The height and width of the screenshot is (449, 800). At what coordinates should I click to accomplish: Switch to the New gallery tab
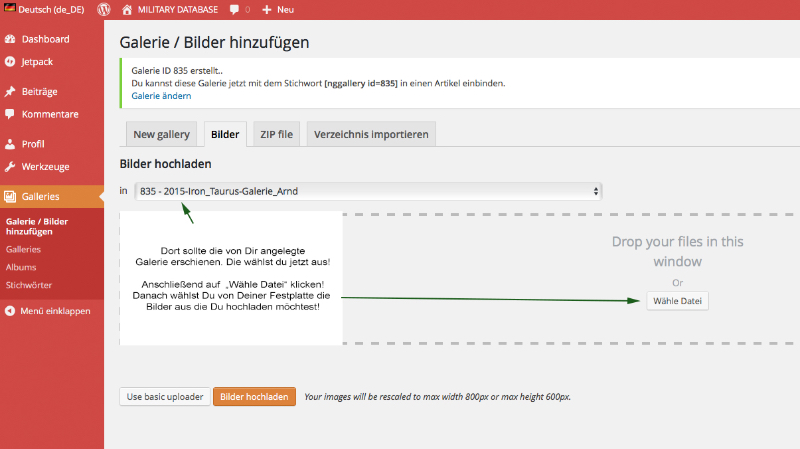click(161, 134)
